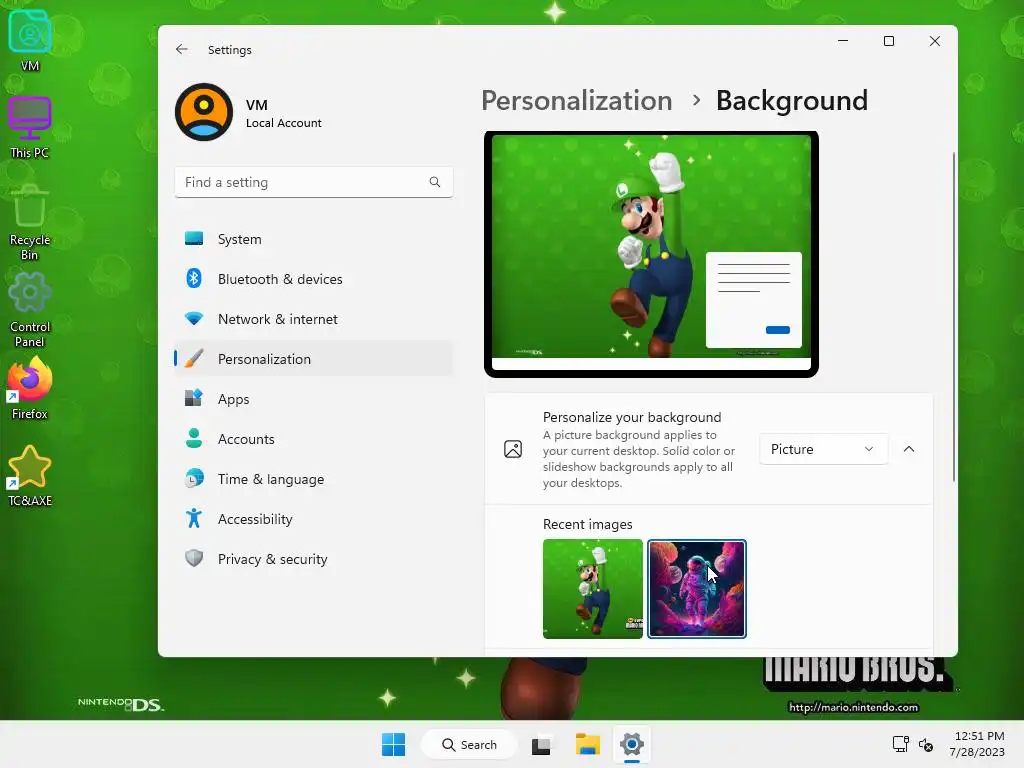
Task: Click the Settings window vertical scrollbar
Action: point(954,317)
